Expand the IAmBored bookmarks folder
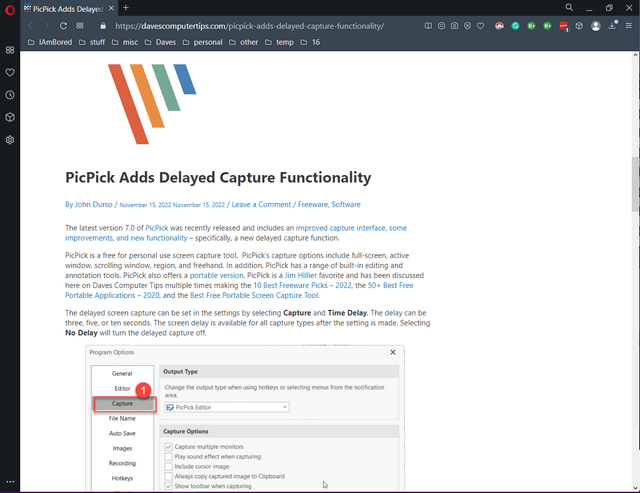This screenshot has height=493, width=640. point(50,42)
